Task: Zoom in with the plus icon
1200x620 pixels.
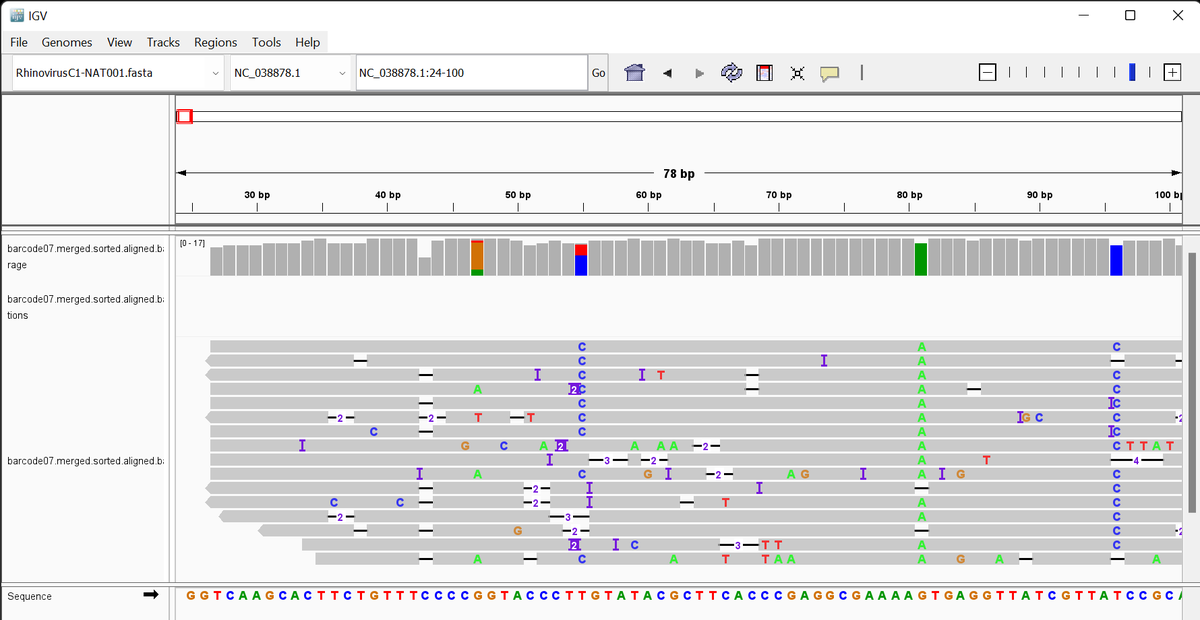Action: [1172, 72]
